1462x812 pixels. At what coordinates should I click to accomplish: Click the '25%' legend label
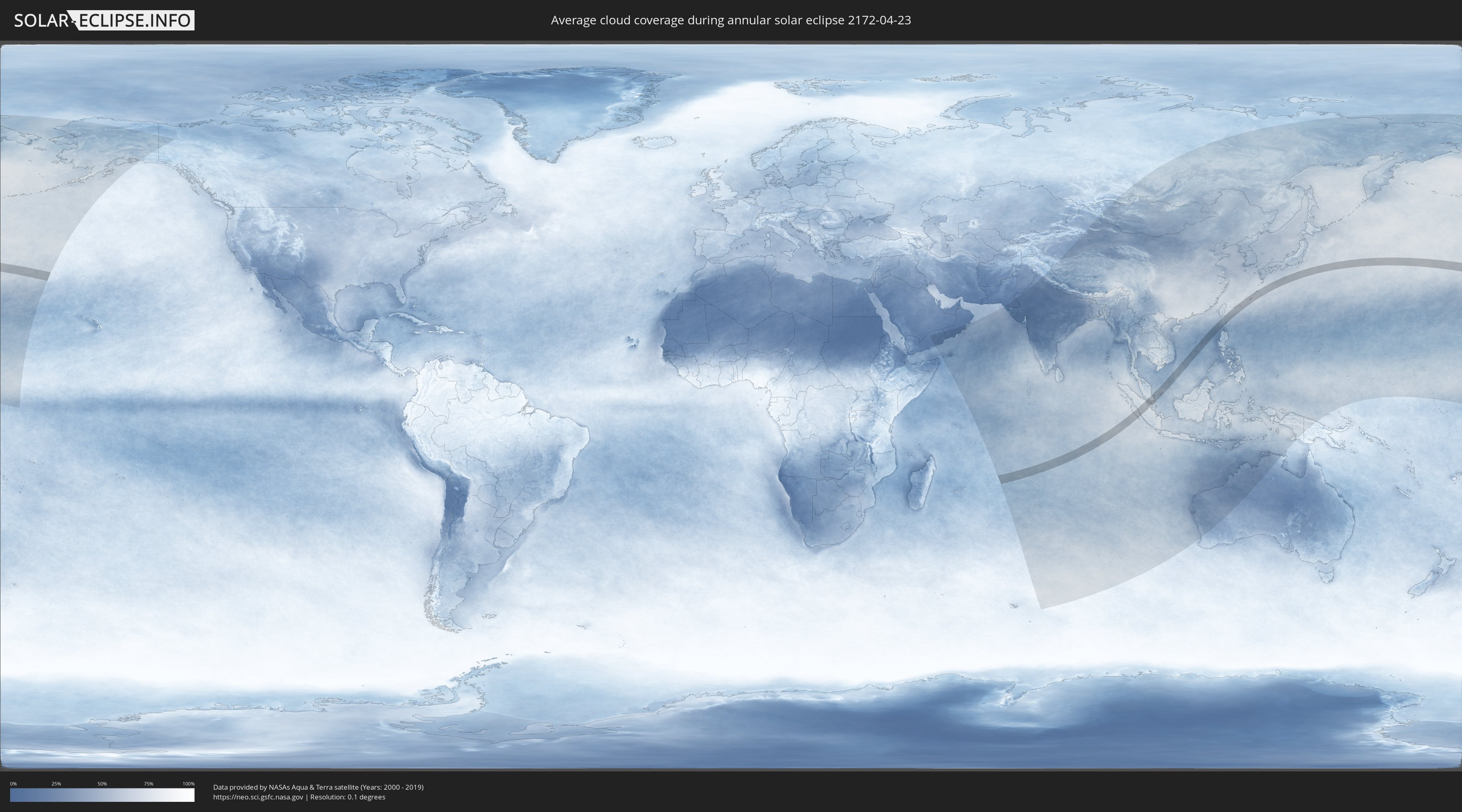click(56, 784)
